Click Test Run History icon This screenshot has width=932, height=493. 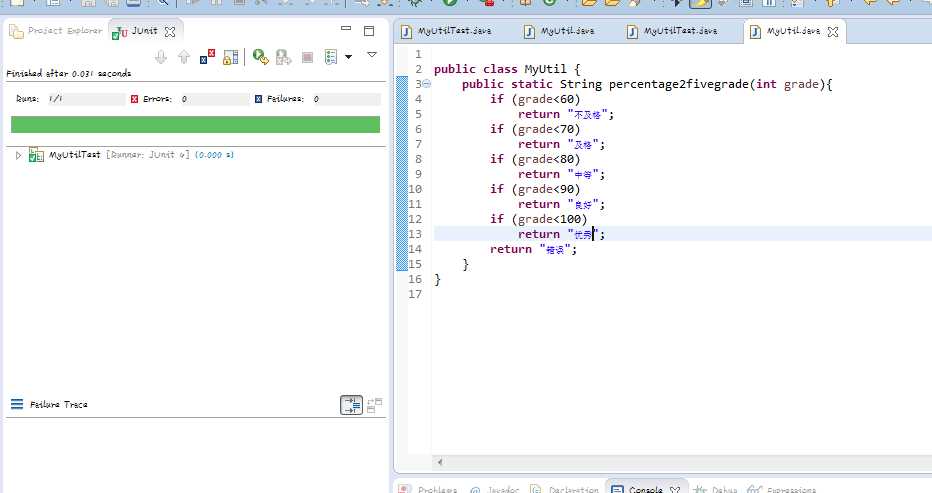click(331, 57)
